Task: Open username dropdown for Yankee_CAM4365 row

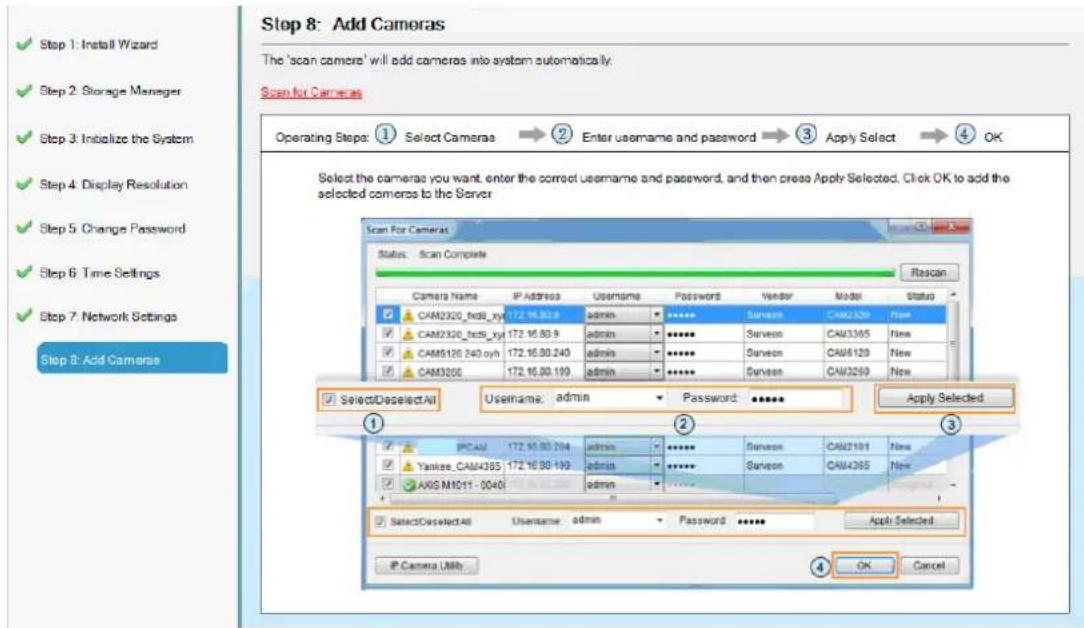Action: 657,465
